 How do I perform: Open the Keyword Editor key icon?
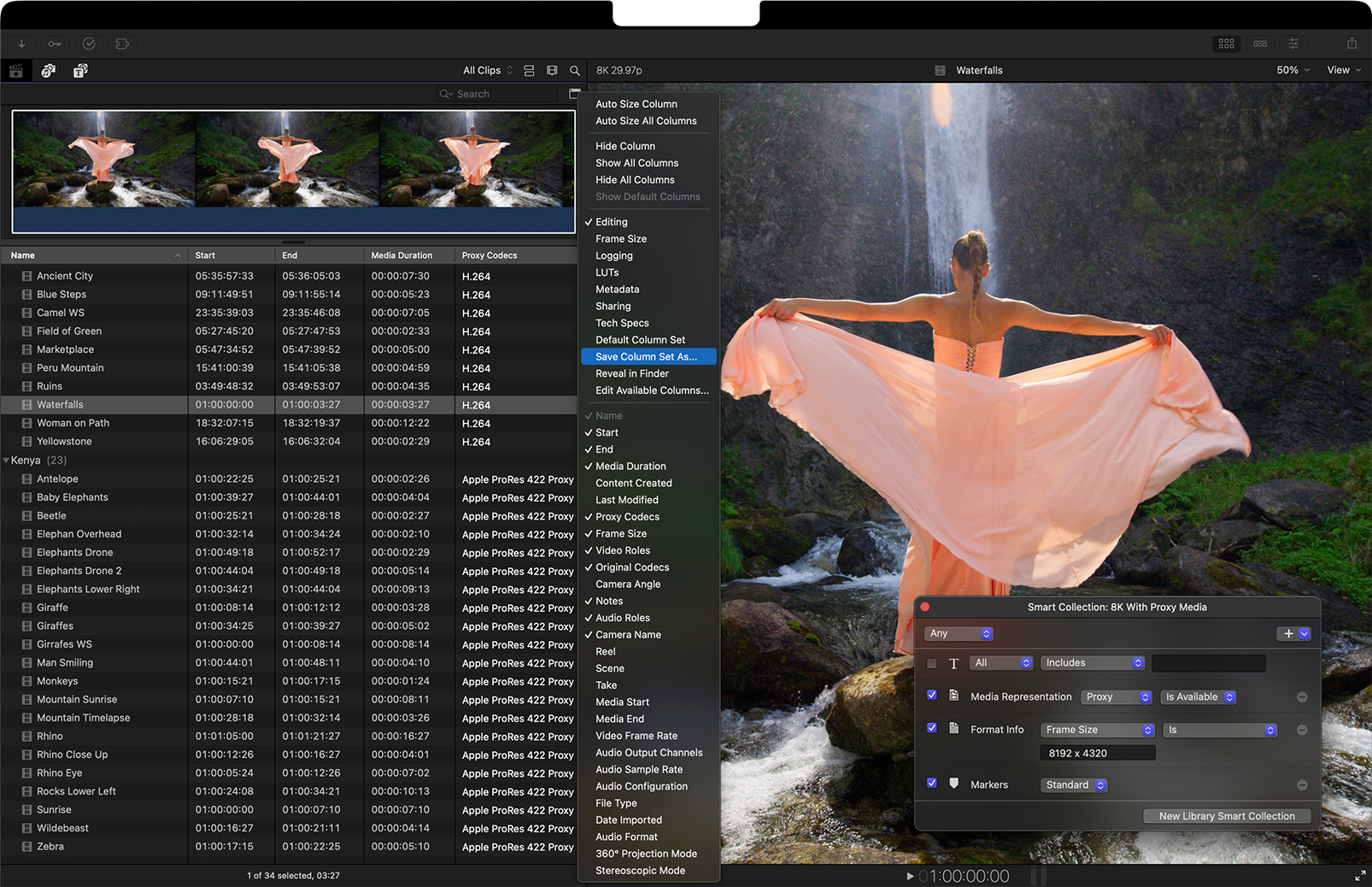pyautogui.click(x=55, y=44)
